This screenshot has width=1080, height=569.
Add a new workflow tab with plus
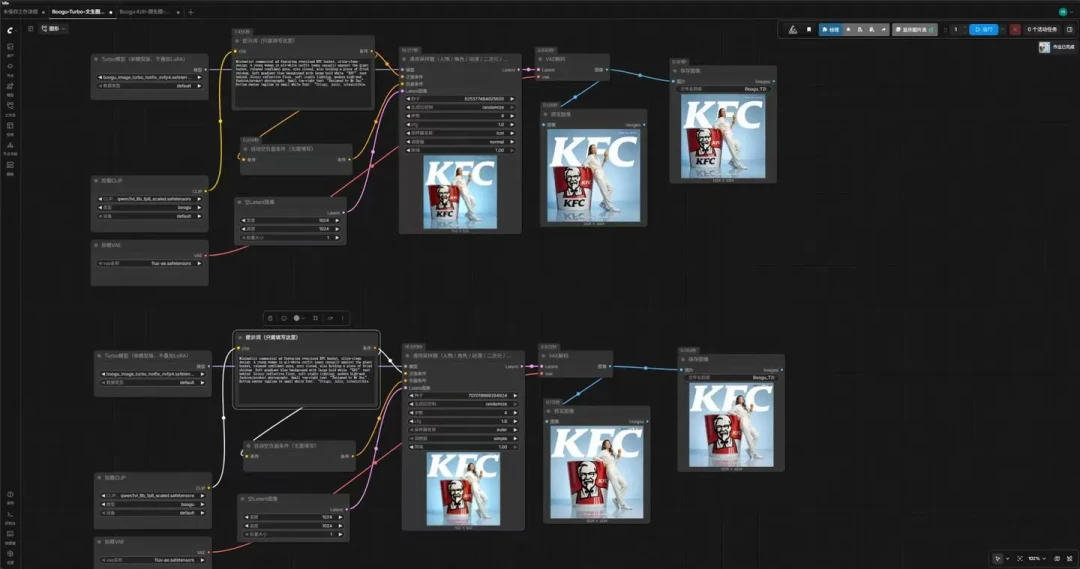191,12
